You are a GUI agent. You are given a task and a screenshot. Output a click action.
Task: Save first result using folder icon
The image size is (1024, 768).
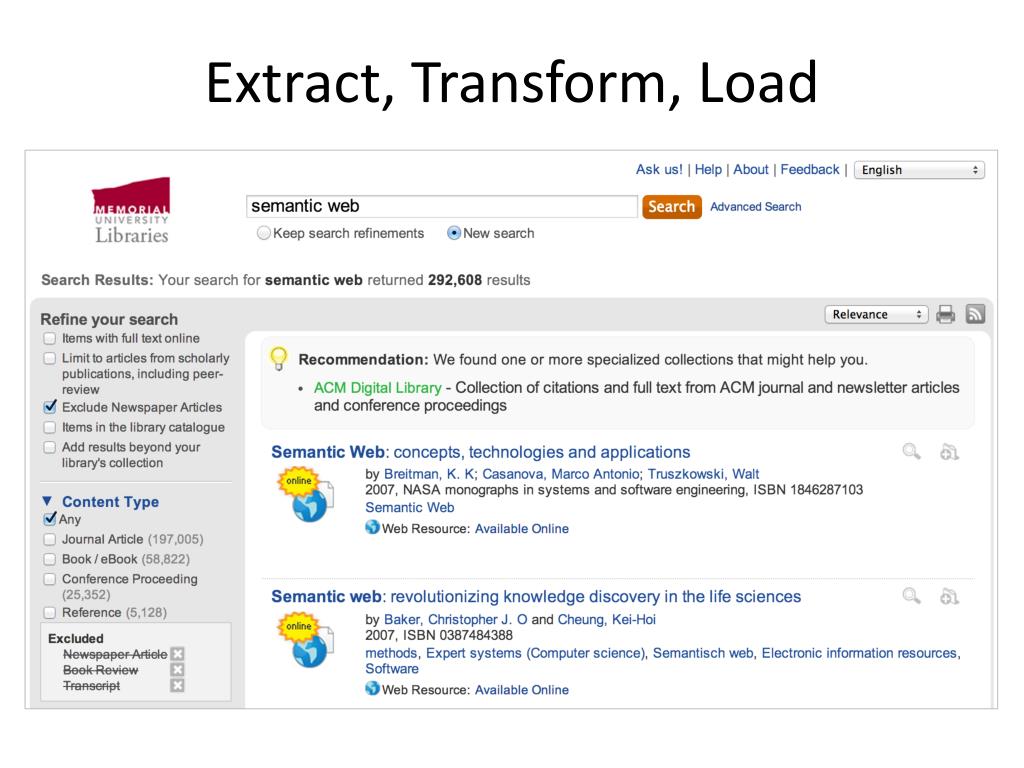pos(949,452)
